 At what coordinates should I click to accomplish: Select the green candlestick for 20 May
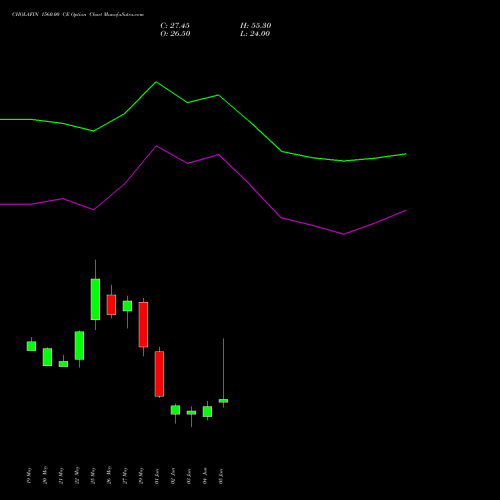click(x=47, y=357)
